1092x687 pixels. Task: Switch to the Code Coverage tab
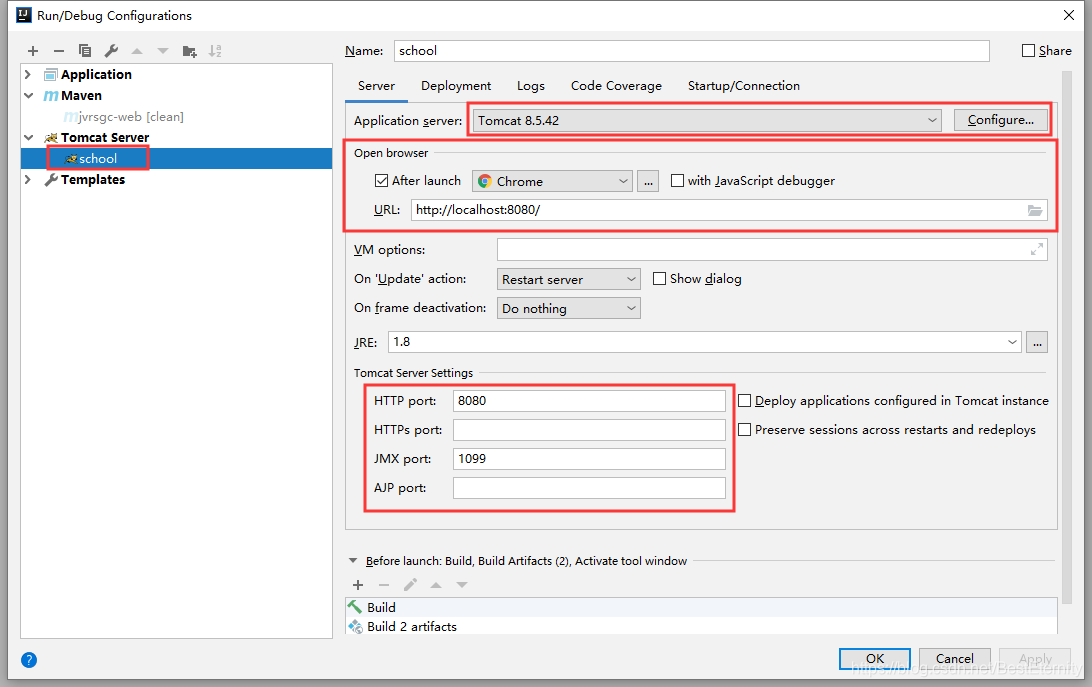click(616, 86)
